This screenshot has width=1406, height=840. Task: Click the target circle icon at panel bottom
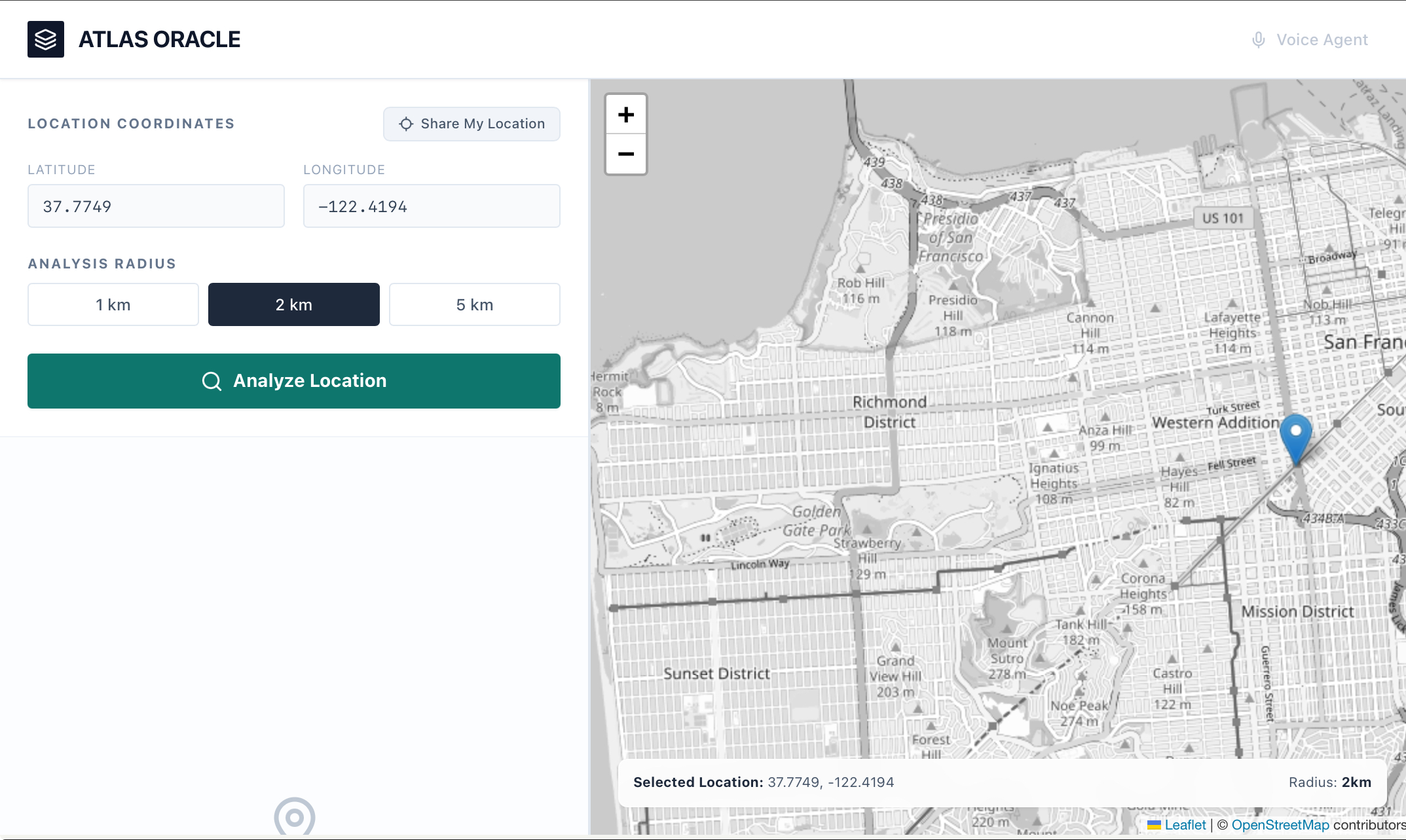295,816
